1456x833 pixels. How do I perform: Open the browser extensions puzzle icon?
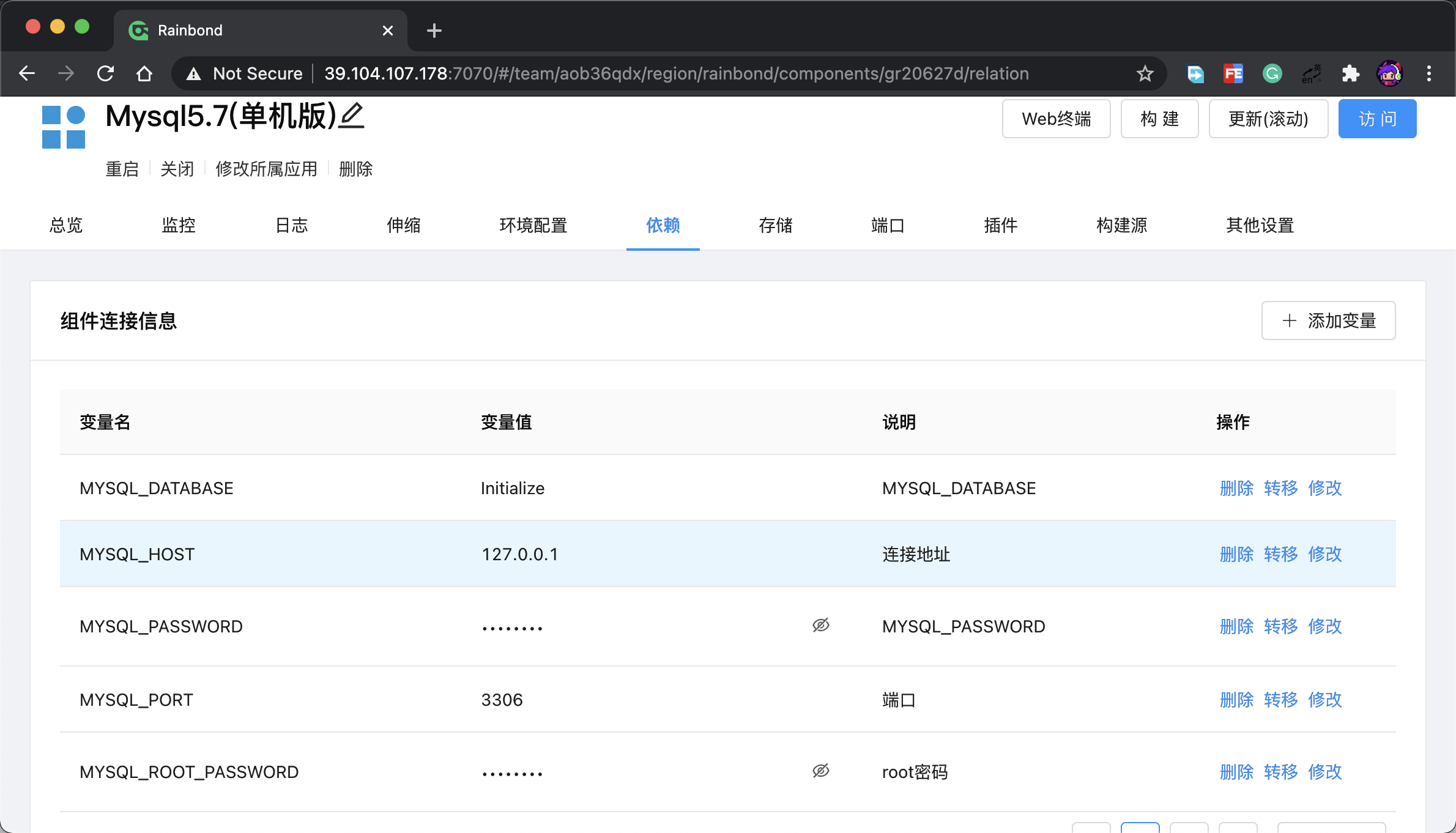click(x=1351, y=73)
